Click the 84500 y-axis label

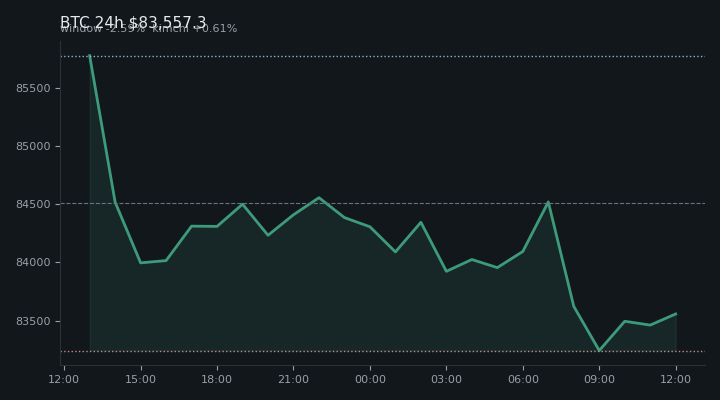pos(33,204)
